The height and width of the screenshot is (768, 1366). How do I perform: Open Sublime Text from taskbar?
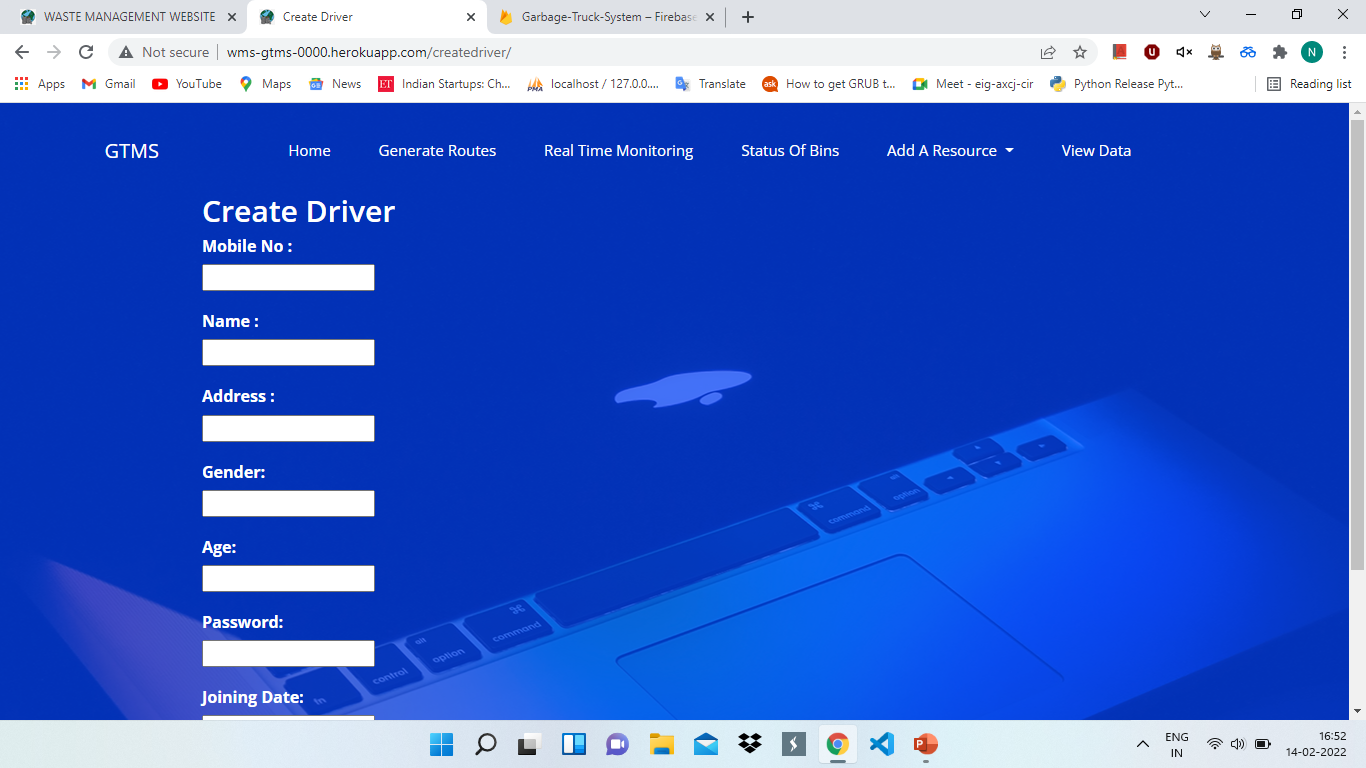[x=793, y=744]
